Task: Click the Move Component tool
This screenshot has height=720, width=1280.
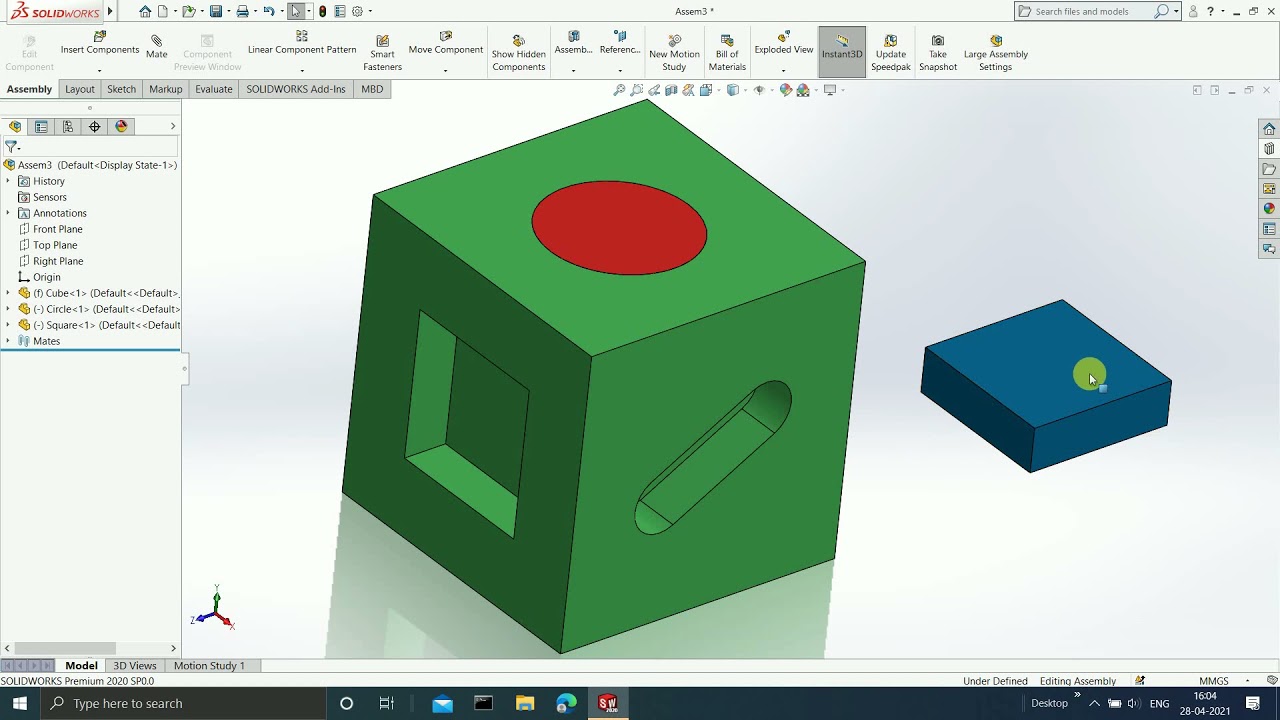Action: 446,43
